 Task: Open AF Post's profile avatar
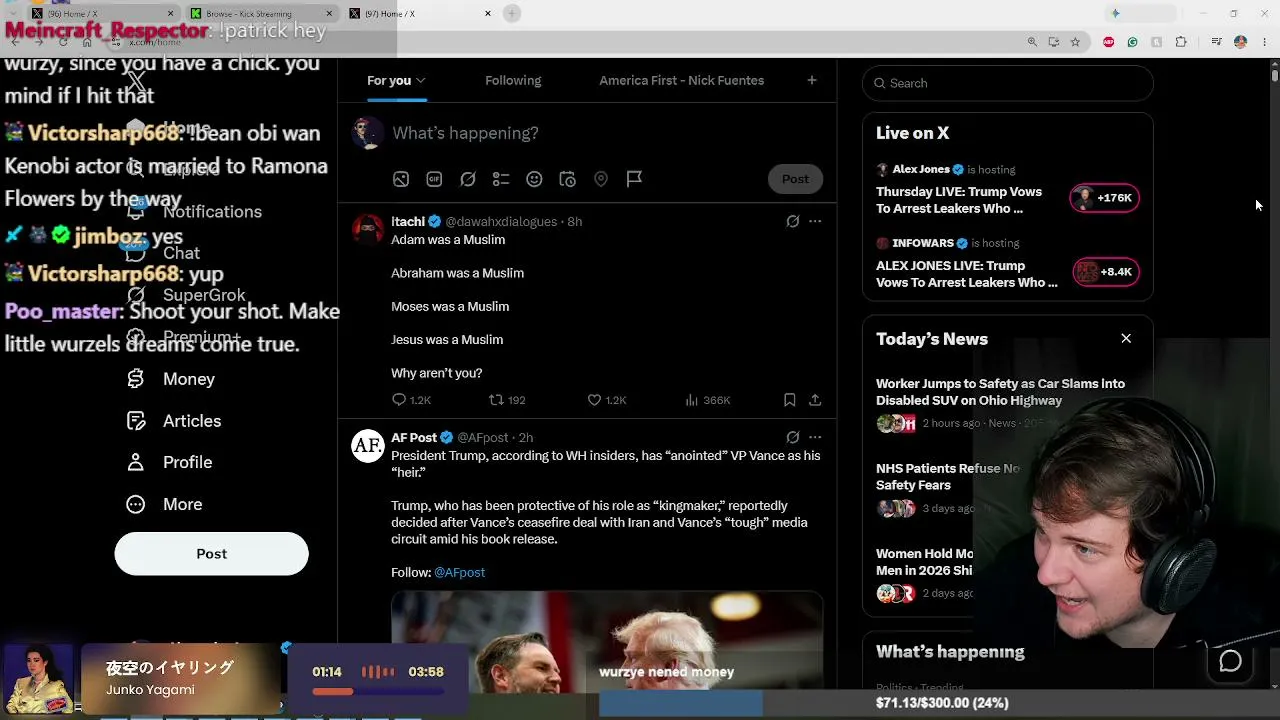click(x=368, y=445)
